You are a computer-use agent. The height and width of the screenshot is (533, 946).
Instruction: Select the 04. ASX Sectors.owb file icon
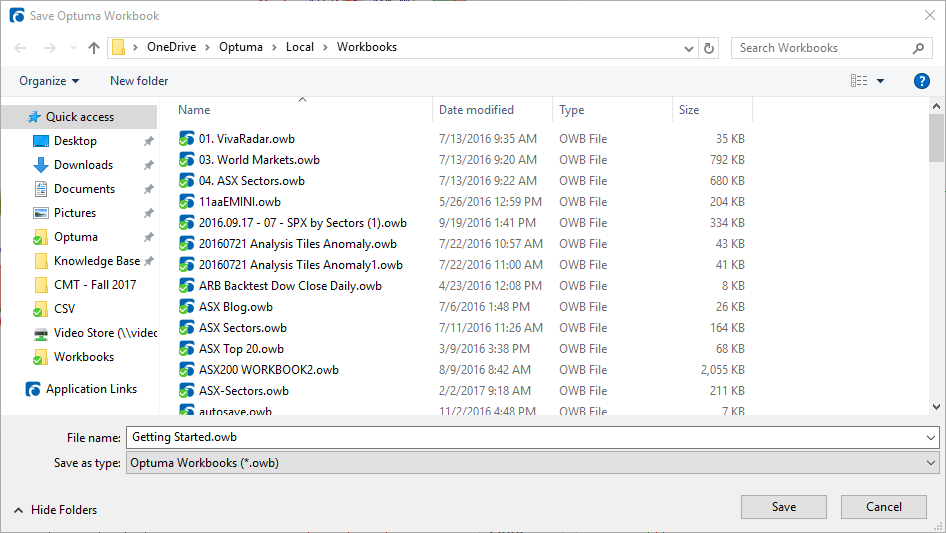(x=186, y=181)
